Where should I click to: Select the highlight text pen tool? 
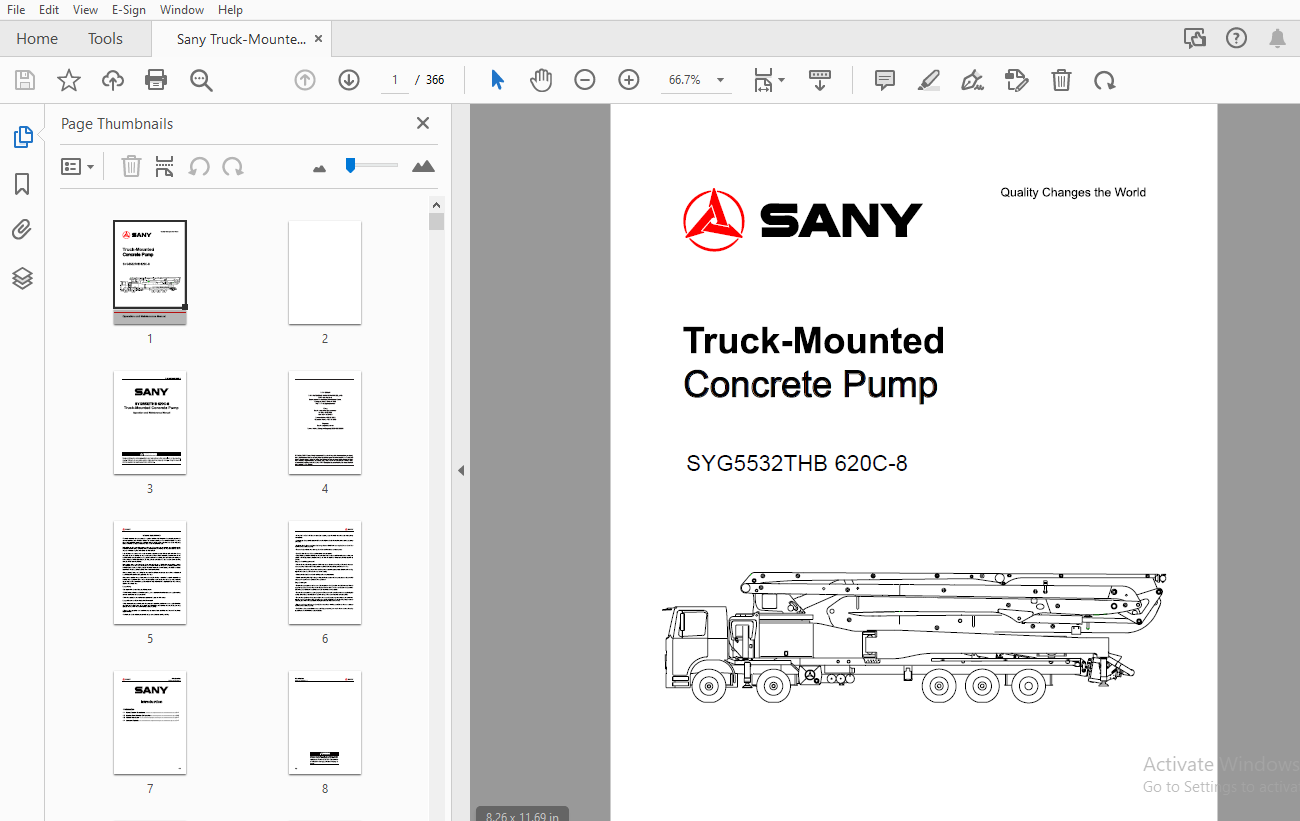(929, 80)
